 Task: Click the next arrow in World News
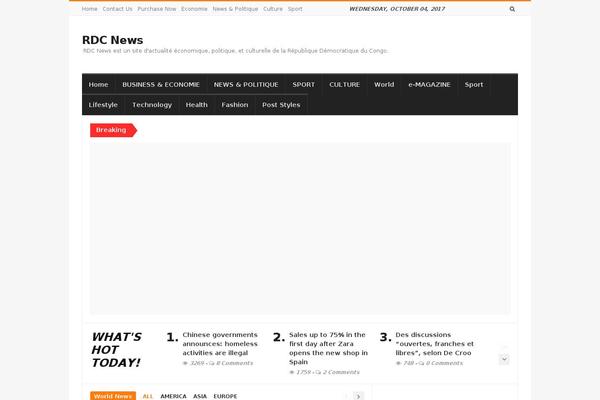(359, 396)
